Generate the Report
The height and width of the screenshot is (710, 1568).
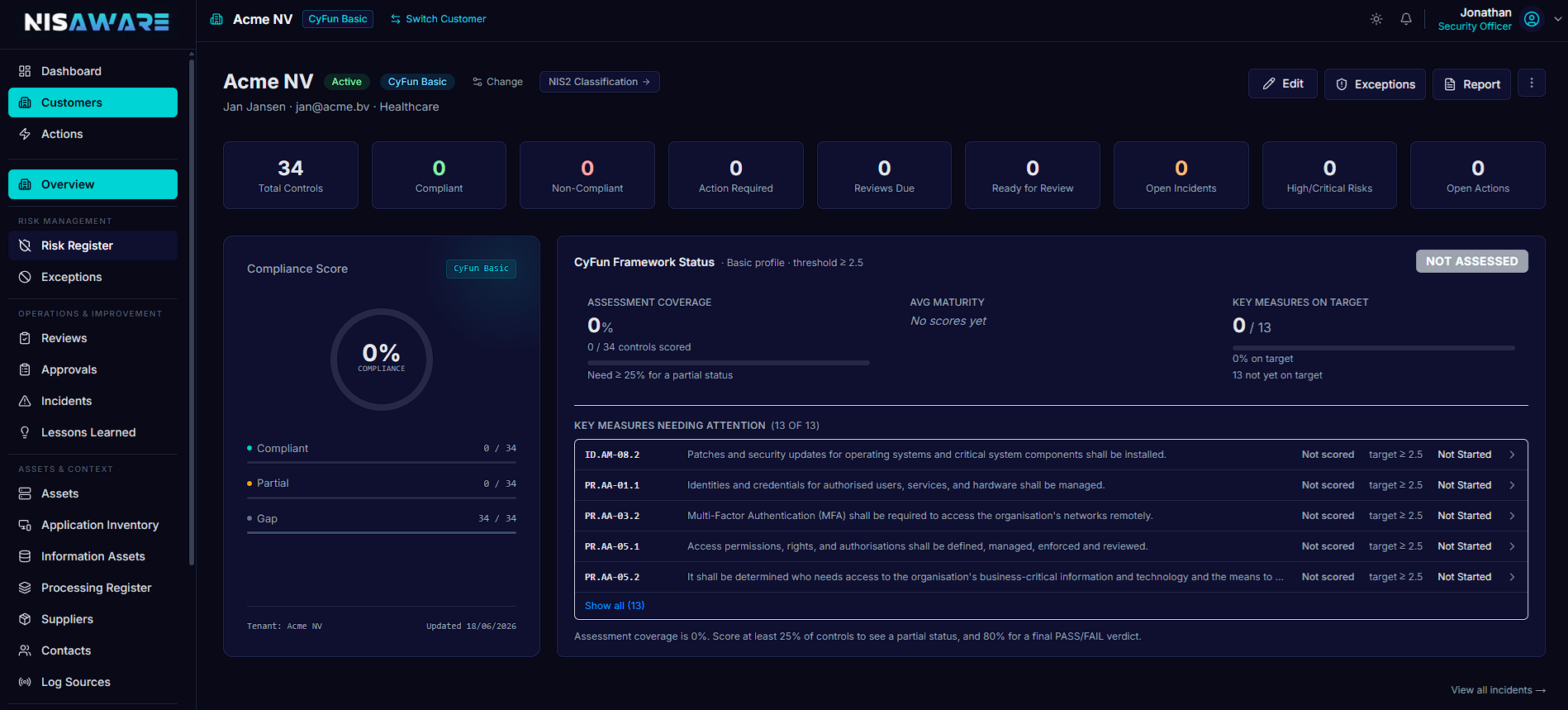(x=1471, y=84)
